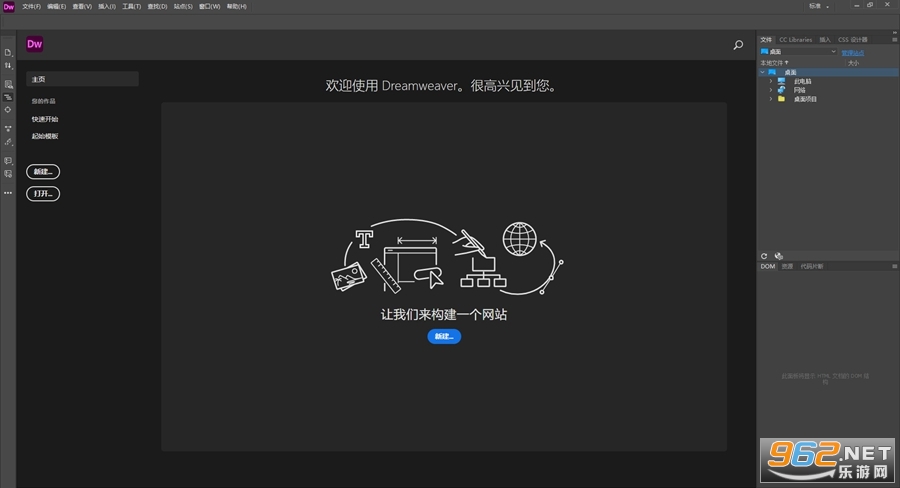Viewport: 900px width, 488px height.
Task: Switch to the CC Libraries tab
Action: pos(796,40)
